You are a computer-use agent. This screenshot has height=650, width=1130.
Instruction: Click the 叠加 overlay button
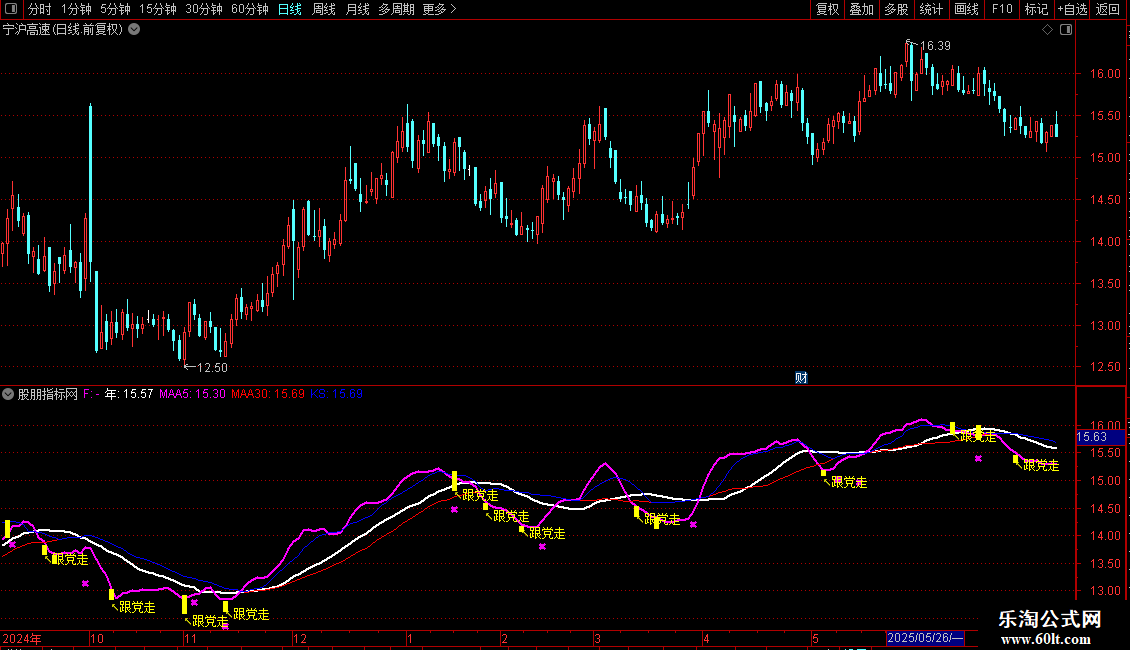[x=862, y=9]
